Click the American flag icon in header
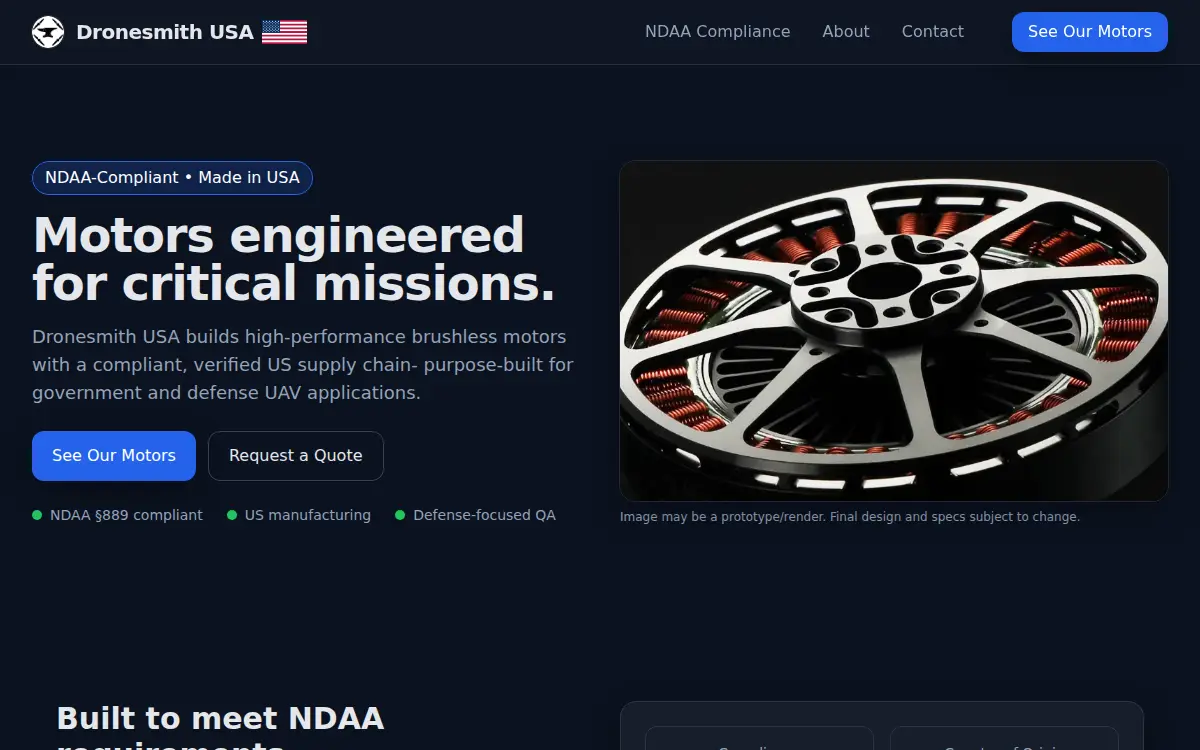The image size is (1200, 750). pos(284,32)
